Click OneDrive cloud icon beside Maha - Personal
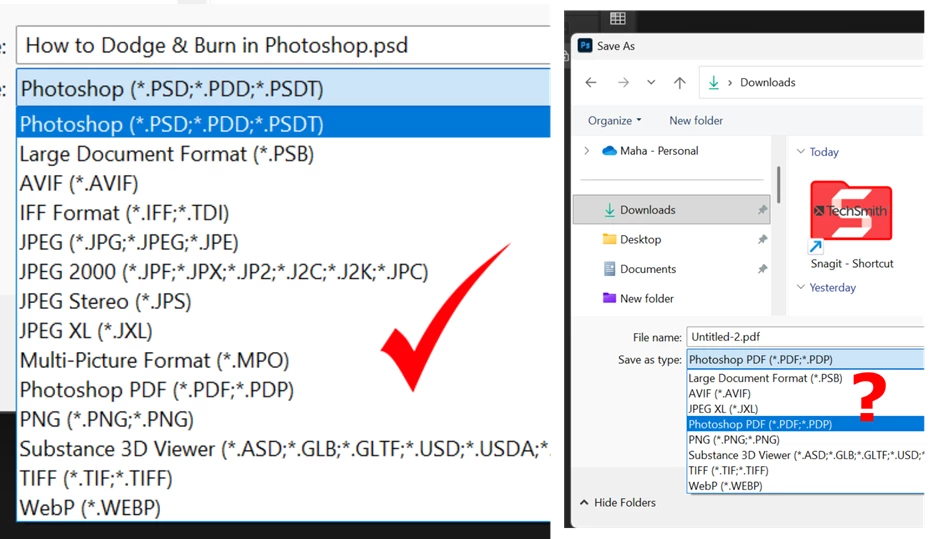This screenshot has height=539, width=943. 609,150
